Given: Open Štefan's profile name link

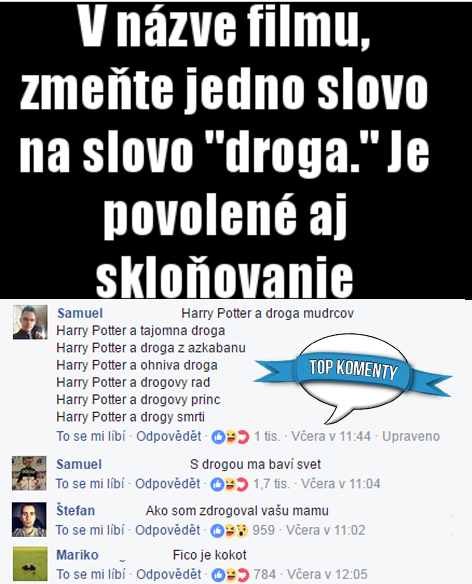Looking at the screenshot, I should pyautogui.click(x=76, y=510).
